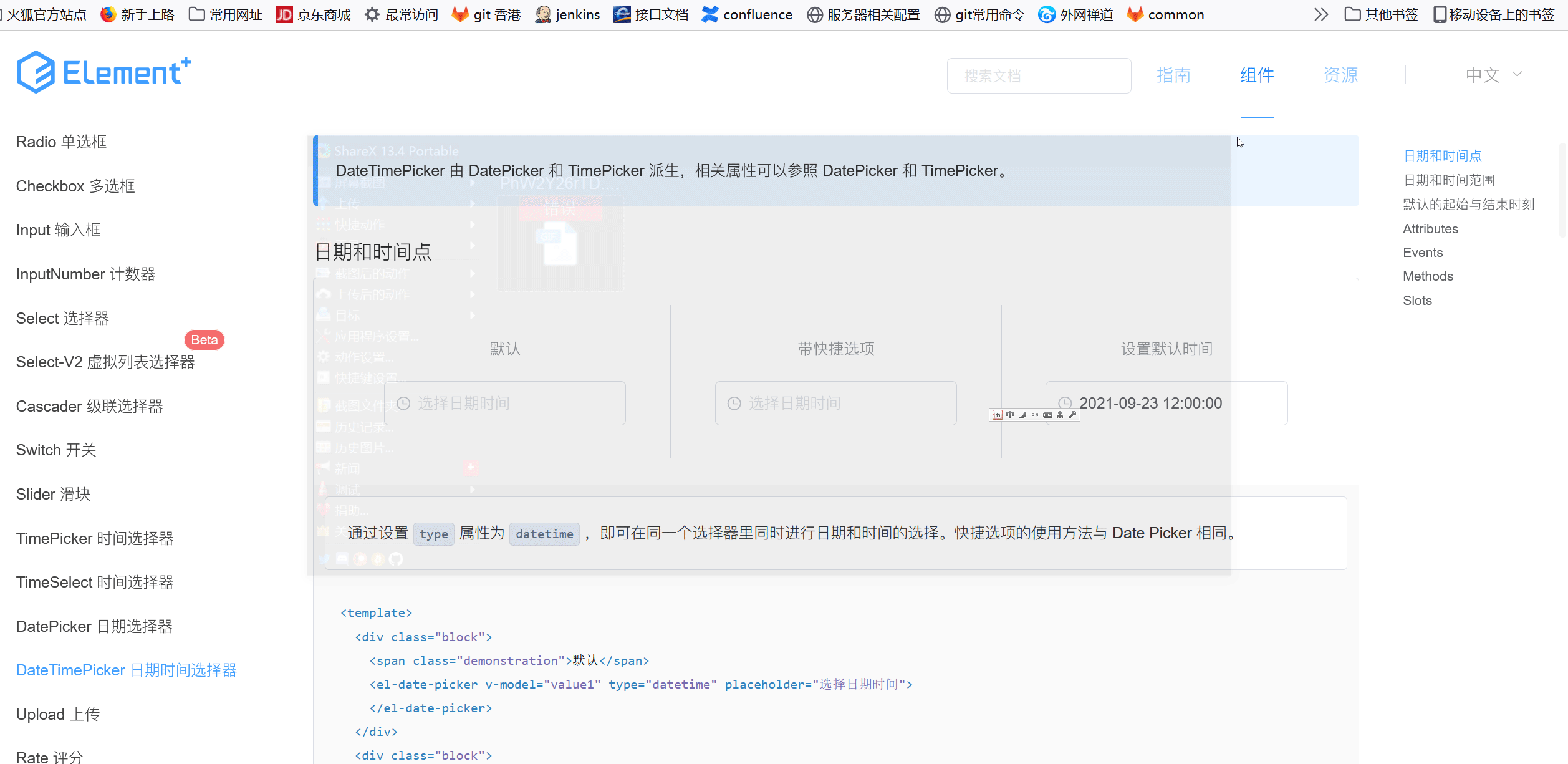1568x764 pixels.
Task: Switch to the 指南 tab
Action: [1173, 75]
